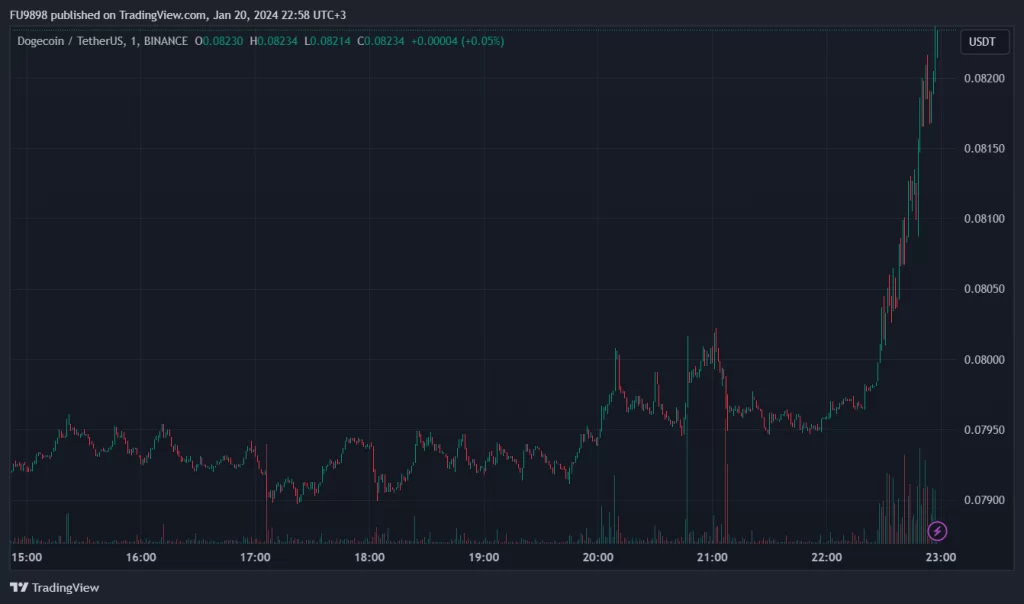1024x604 pixels.
Task: Click the 0.08200 price scale label
Action: tap(981, 78)
